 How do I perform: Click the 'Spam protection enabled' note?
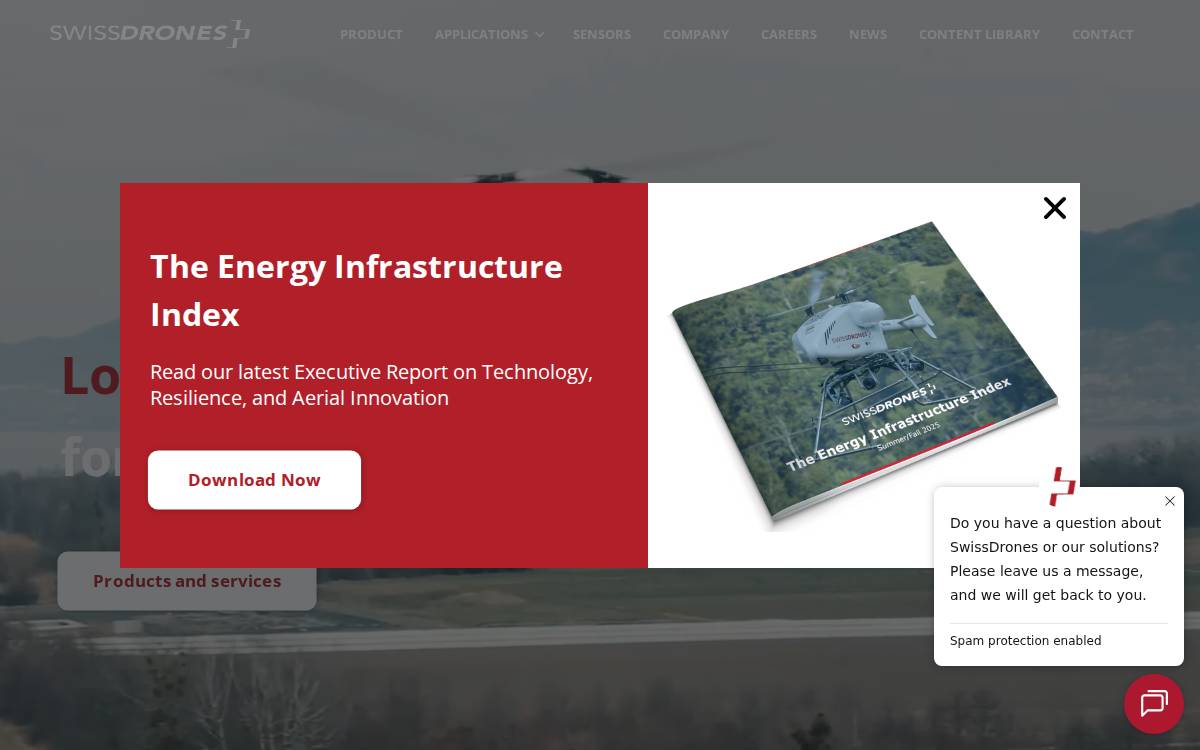(x=1025, y=641)
